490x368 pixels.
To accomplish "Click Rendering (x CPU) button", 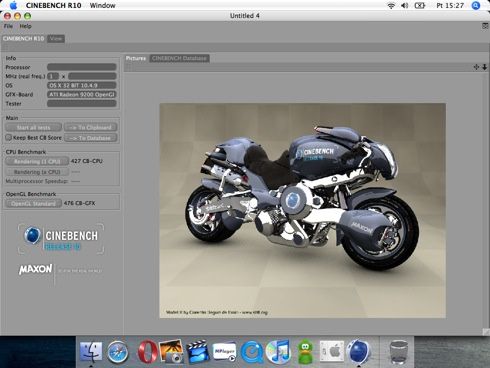I will pos(37,172).
